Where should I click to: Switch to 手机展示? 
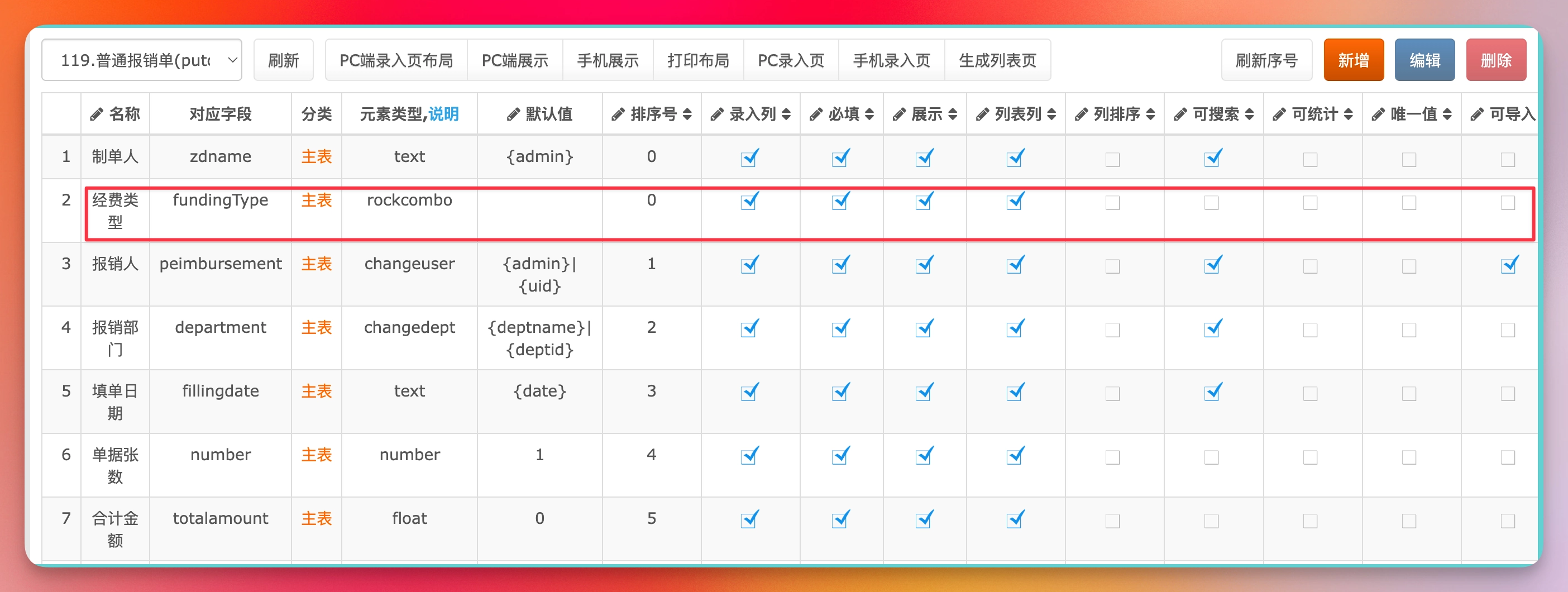tap(608, 60)
